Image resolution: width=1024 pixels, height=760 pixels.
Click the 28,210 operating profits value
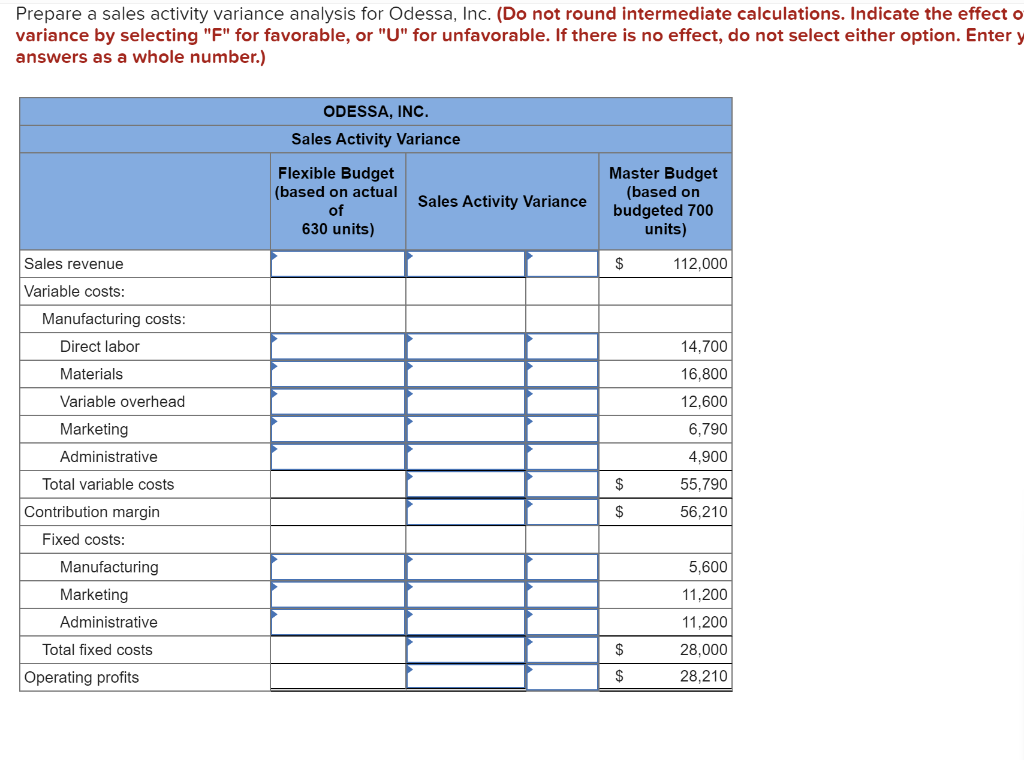pyautogui.click(x=704, y=676)
